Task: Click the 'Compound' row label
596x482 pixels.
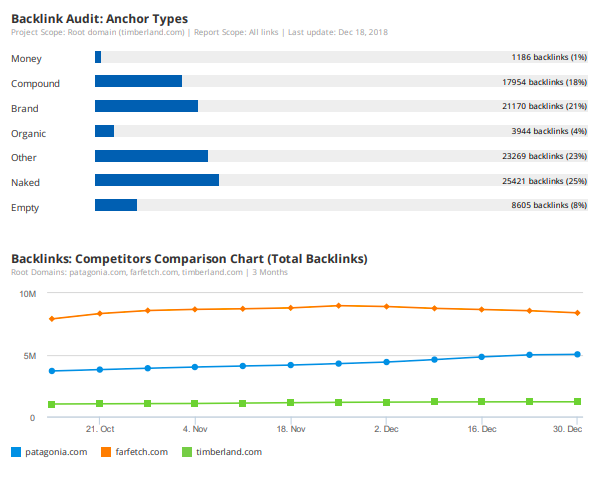Action: point(35,84)
